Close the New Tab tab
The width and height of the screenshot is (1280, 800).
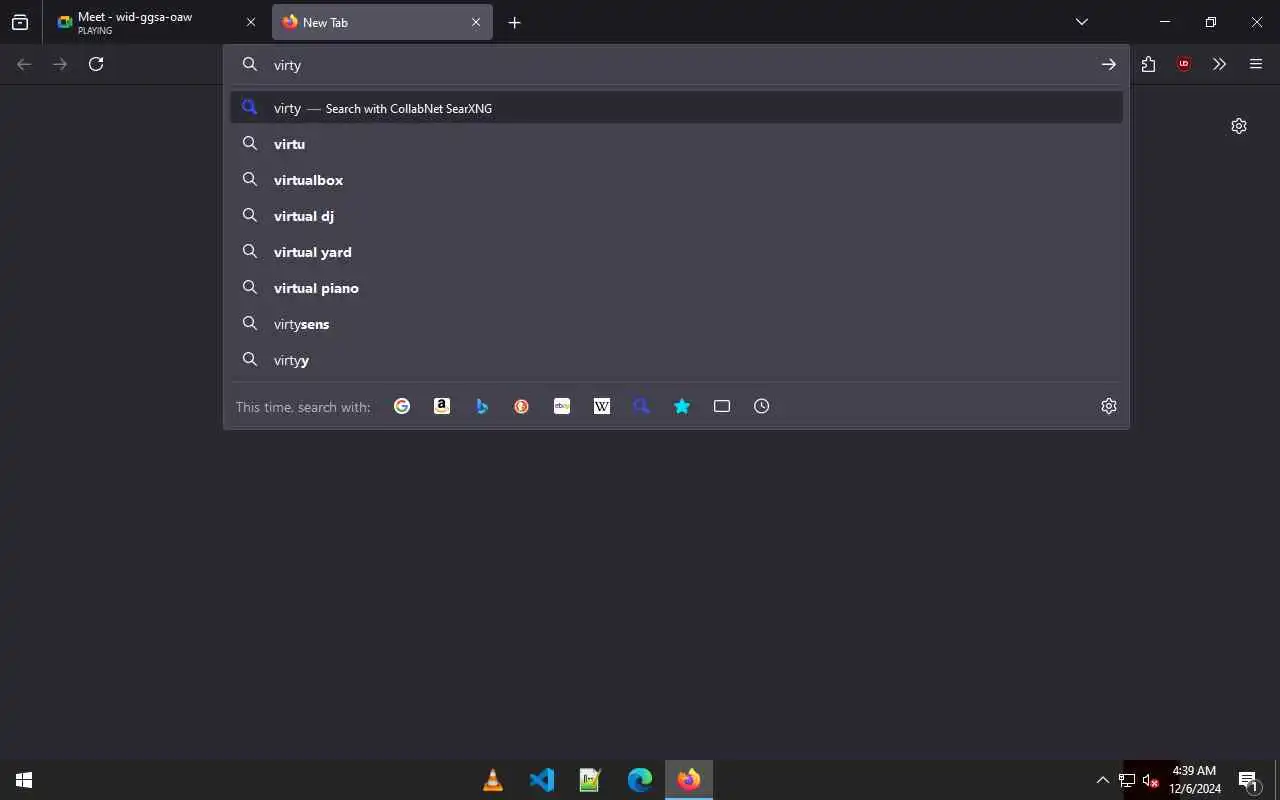tap(476, 22)
